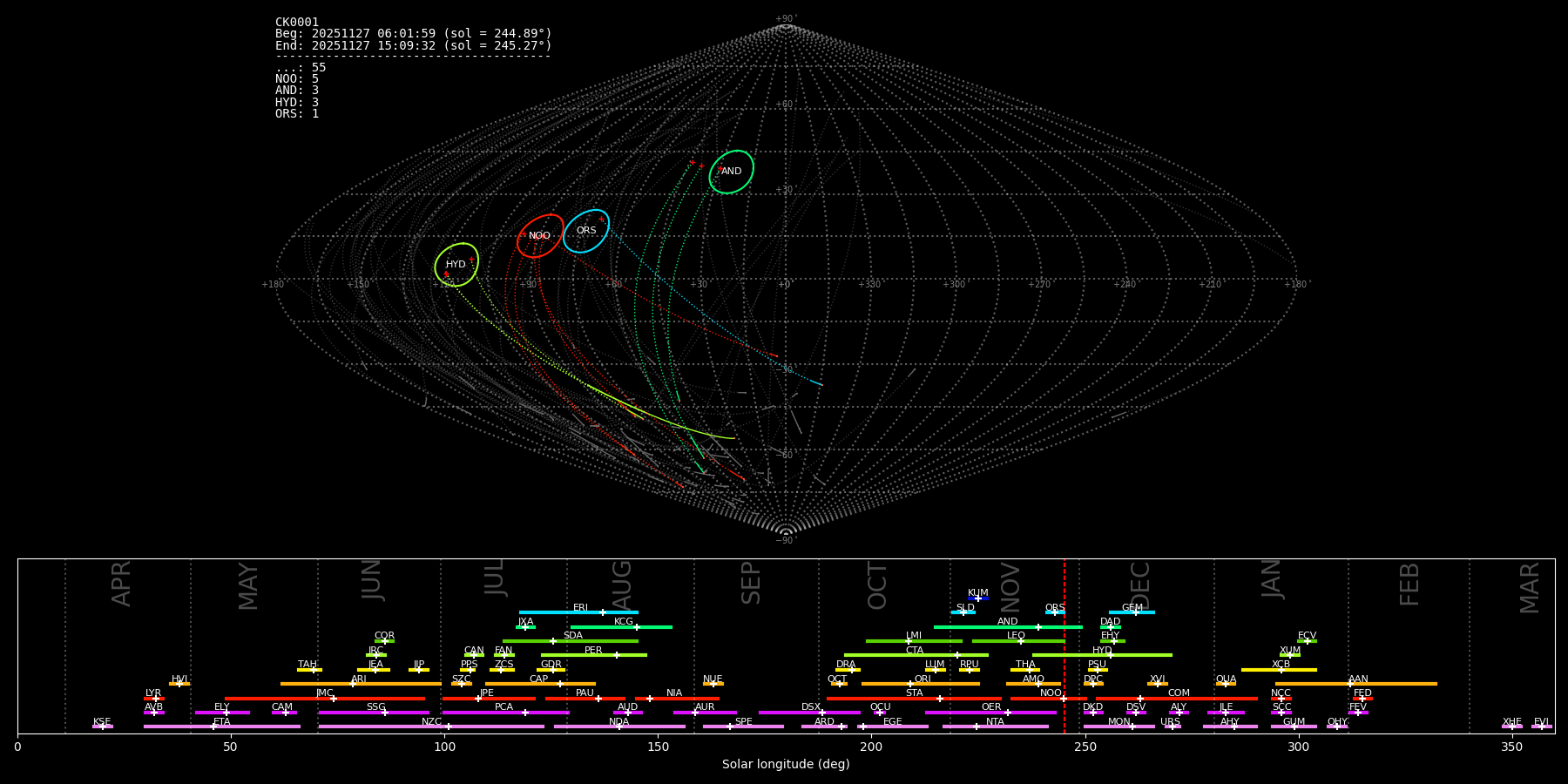Click the '...: 55' sporadic count entry
Viewport: 1568px width, 784px height.
[301, 68]
